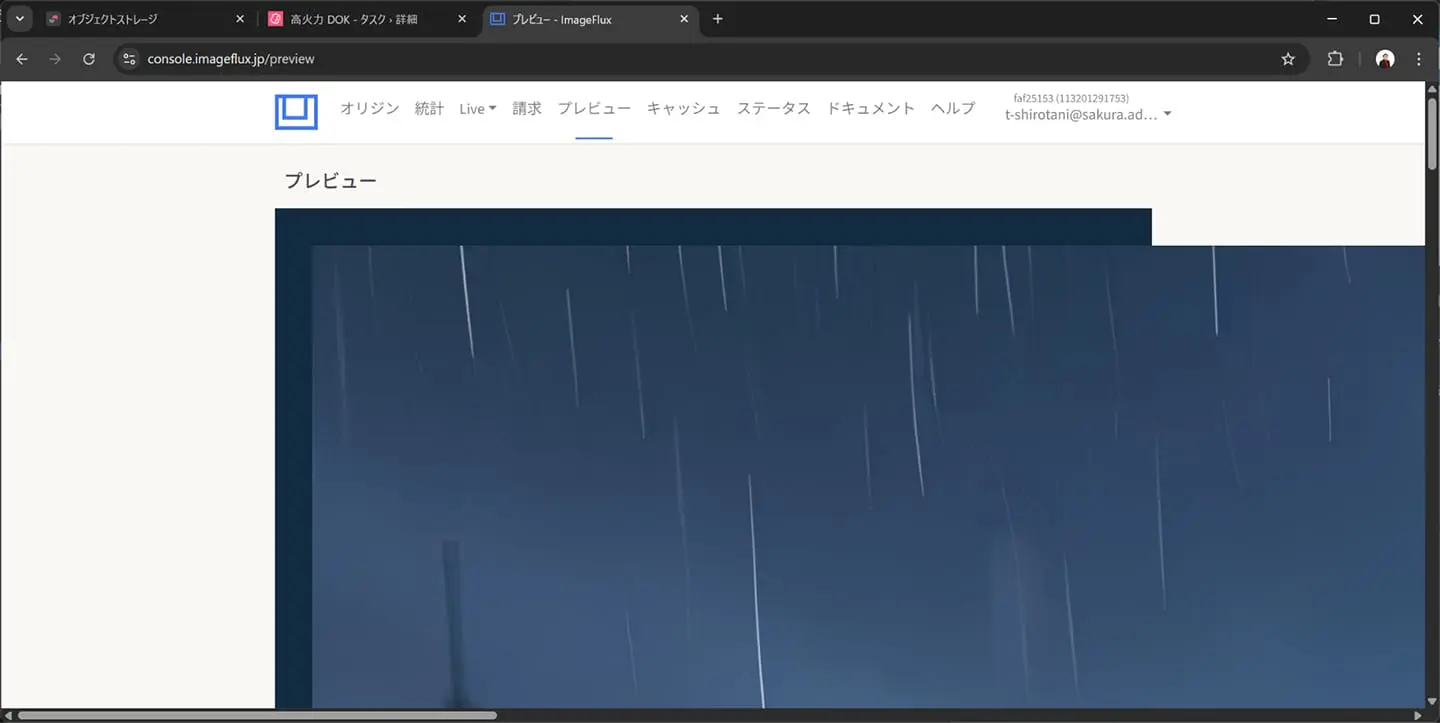Screen dimensions: 1440x723
Task: Open the ドキュメント link
Action: [870, 109]
